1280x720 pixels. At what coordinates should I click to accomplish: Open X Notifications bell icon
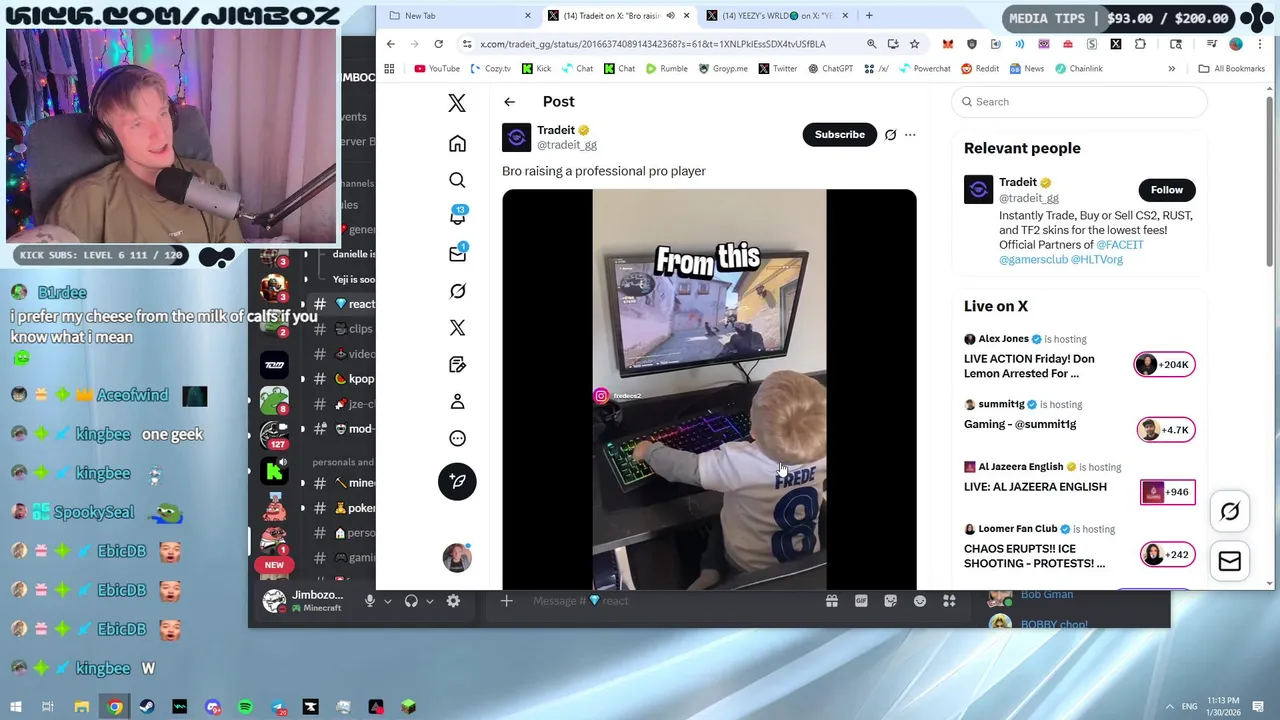[x=457, y=216]
